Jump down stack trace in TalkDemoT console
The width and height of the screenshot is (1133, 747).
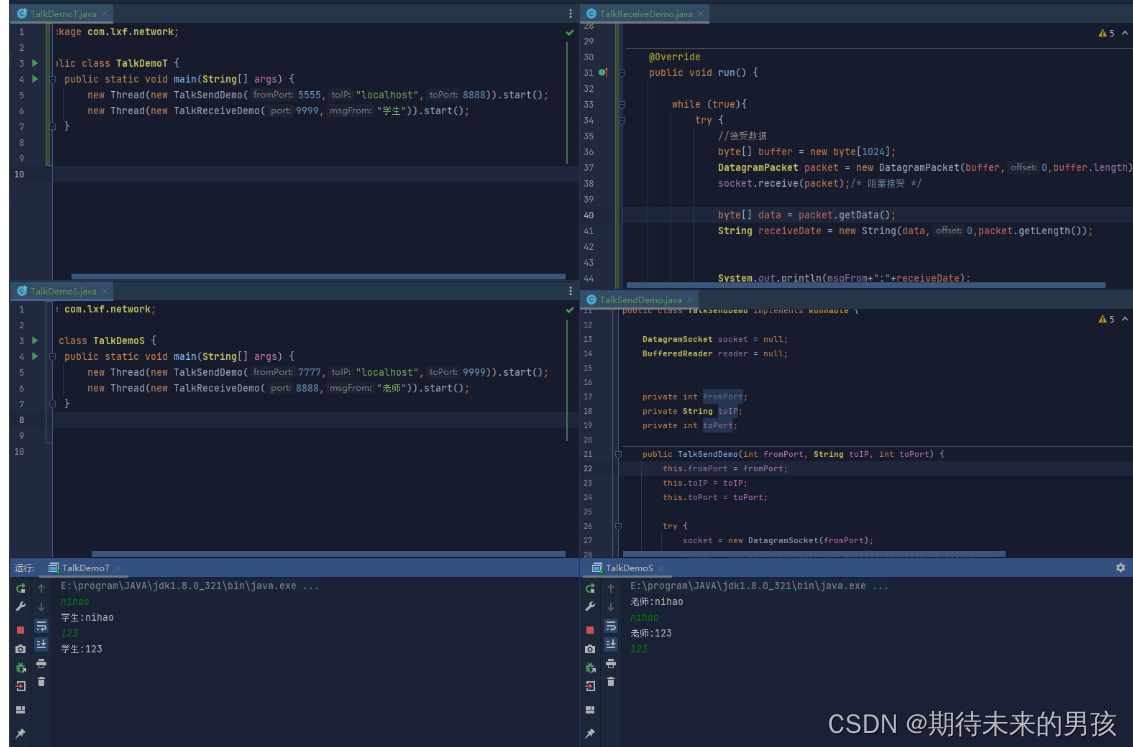point(41,607)
